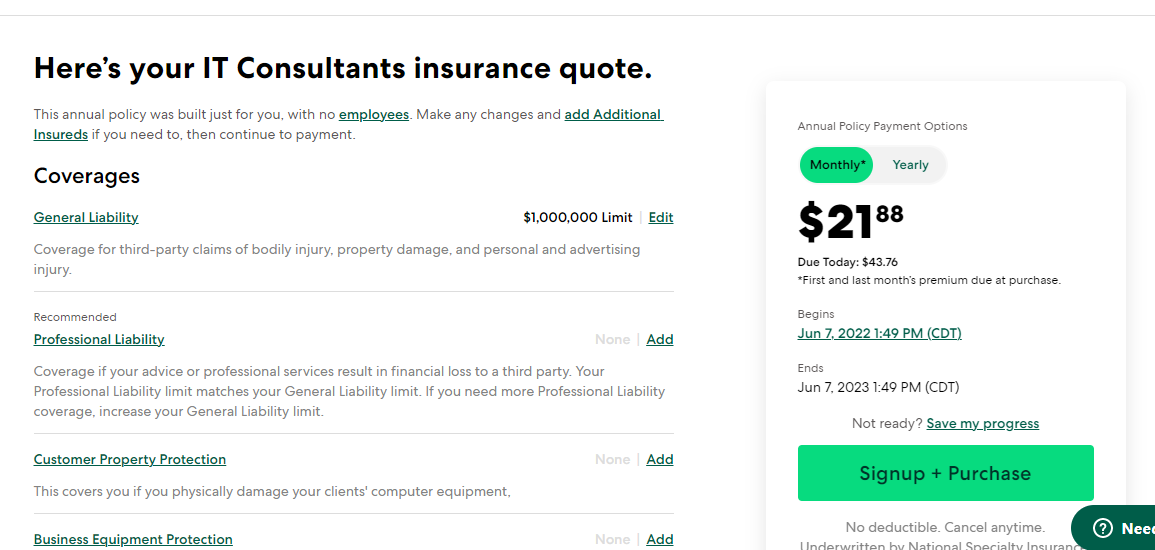Add Professional Liability coverage

tap(659, 339)
